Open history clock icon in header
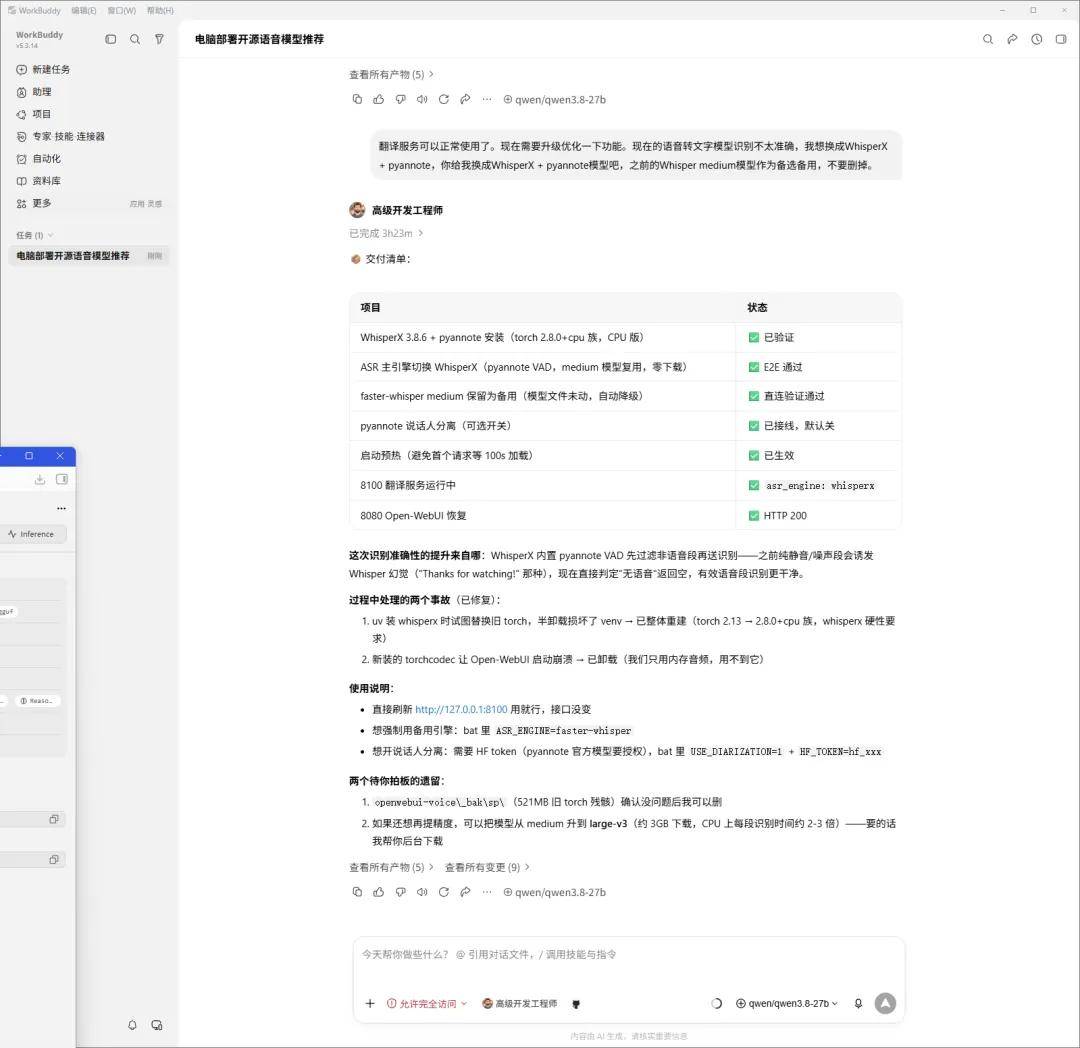 click(x=1037, y=39)
